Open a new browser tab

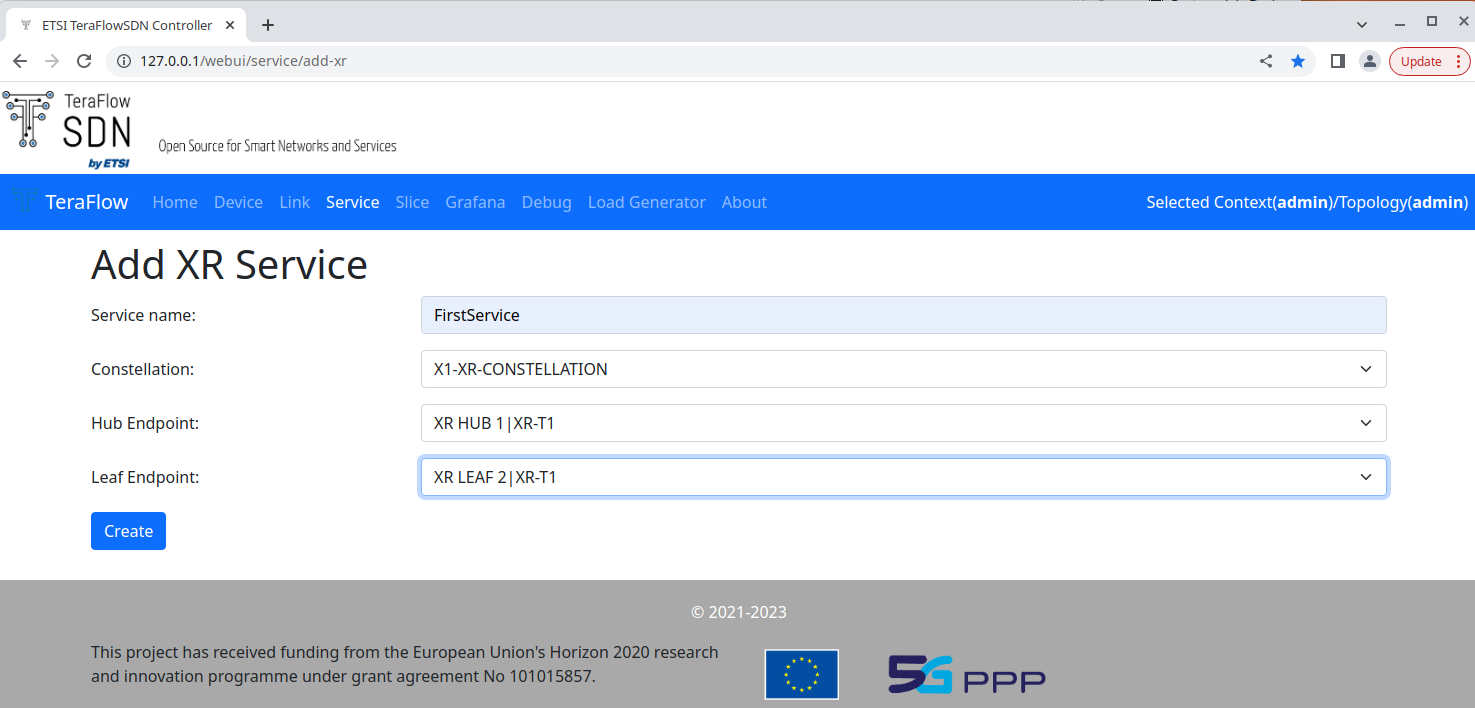click(267, 25)
